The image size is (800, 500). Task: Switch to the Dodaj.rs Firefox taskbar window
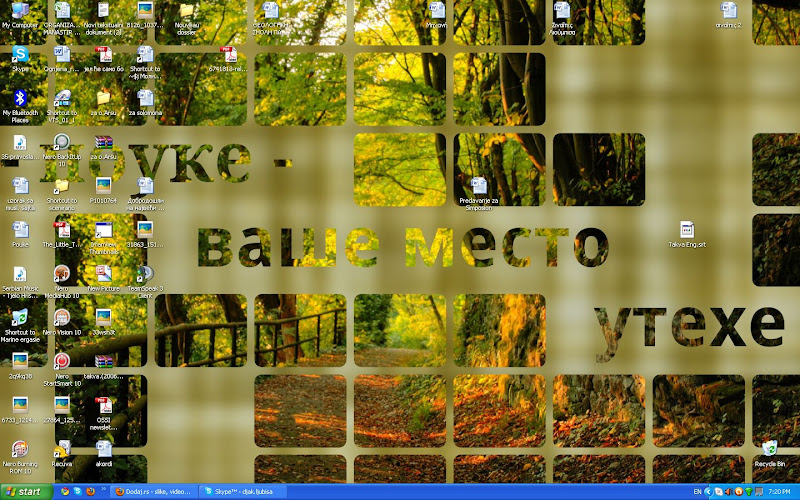point(154,492)
